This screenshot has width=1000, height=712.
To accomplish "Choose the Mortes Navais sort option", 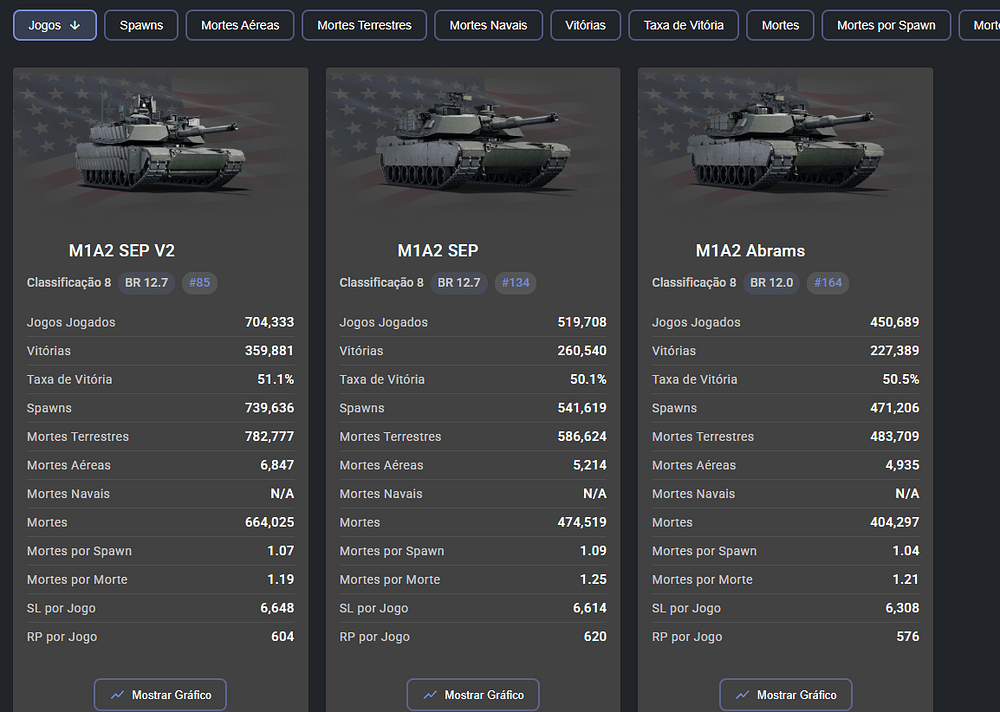I will coord(488,25).
